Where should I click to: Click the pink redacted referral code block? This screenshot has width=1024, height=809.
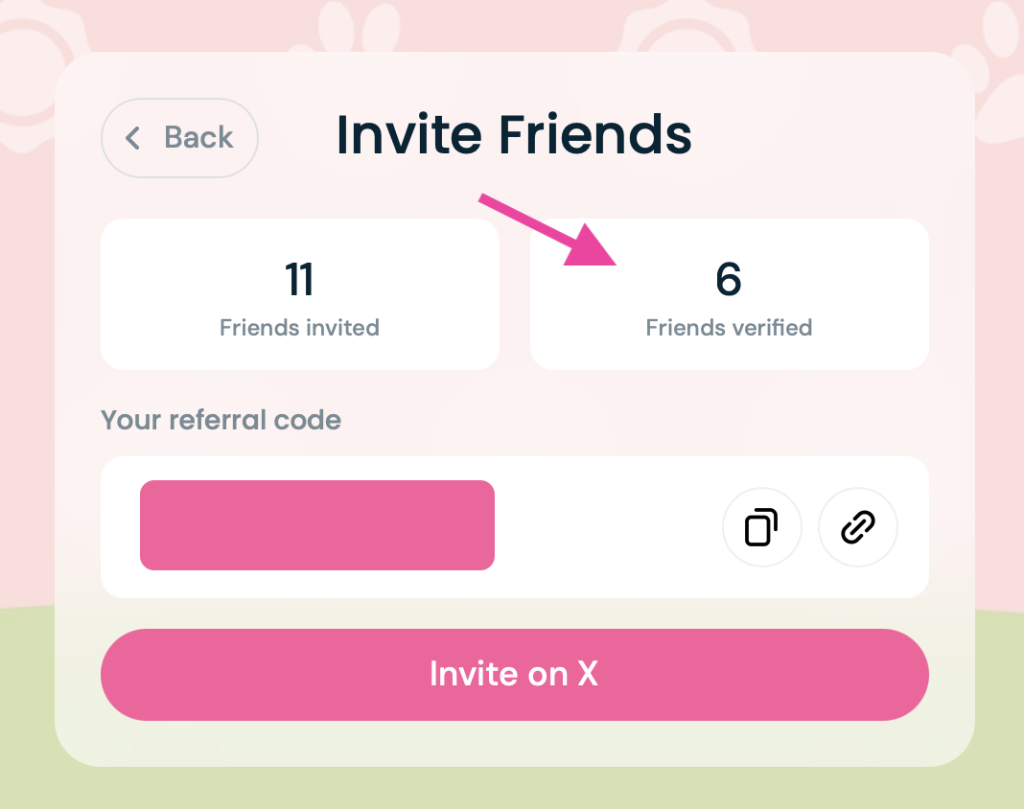(x=317, y=525)
